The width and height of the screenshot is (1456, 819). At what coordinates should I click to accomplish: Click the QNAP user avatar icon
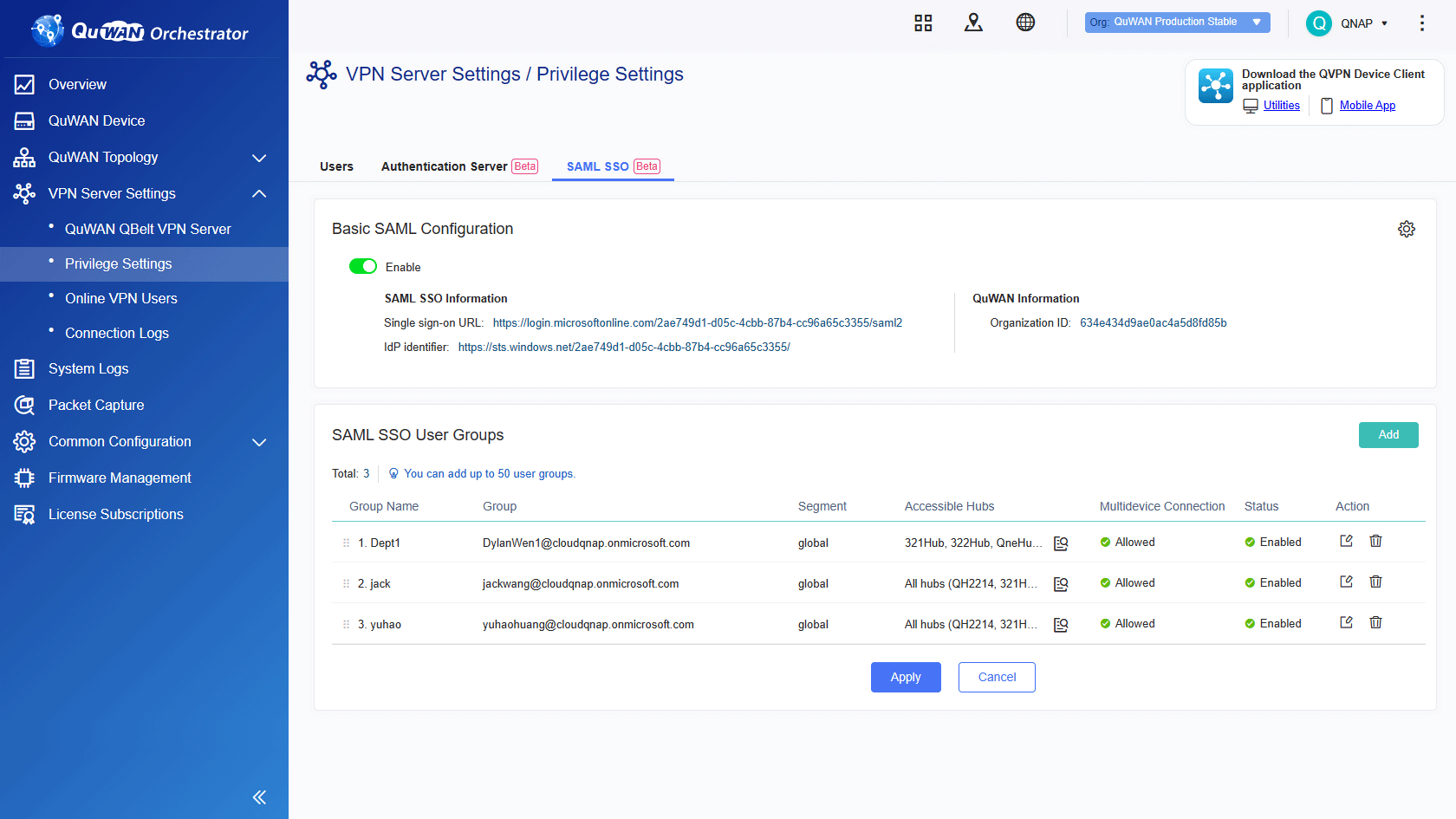click(x=1319, y=23)
